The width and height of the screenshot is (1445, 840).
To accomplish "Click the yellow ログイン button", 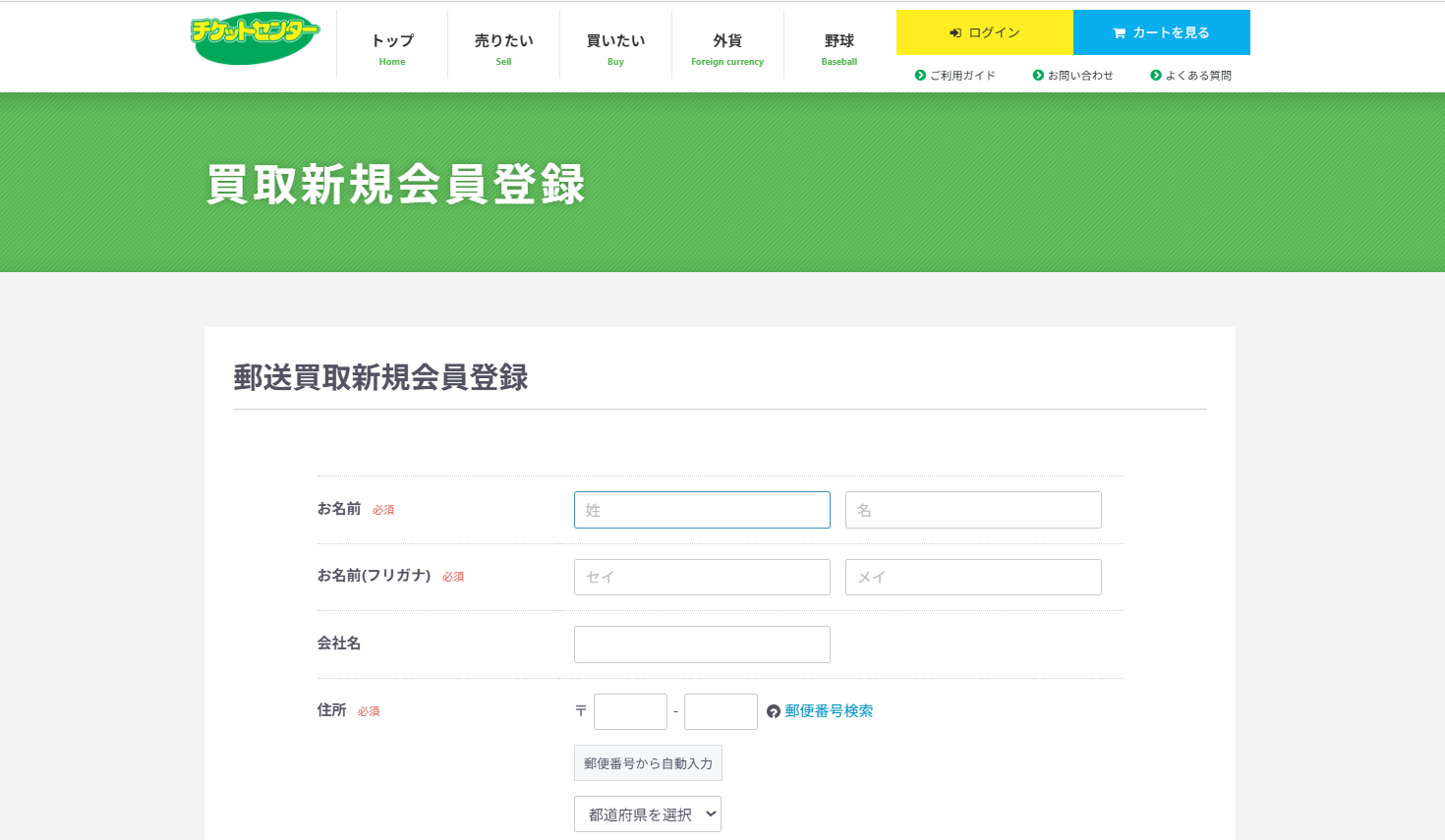I will coord(985,32).
